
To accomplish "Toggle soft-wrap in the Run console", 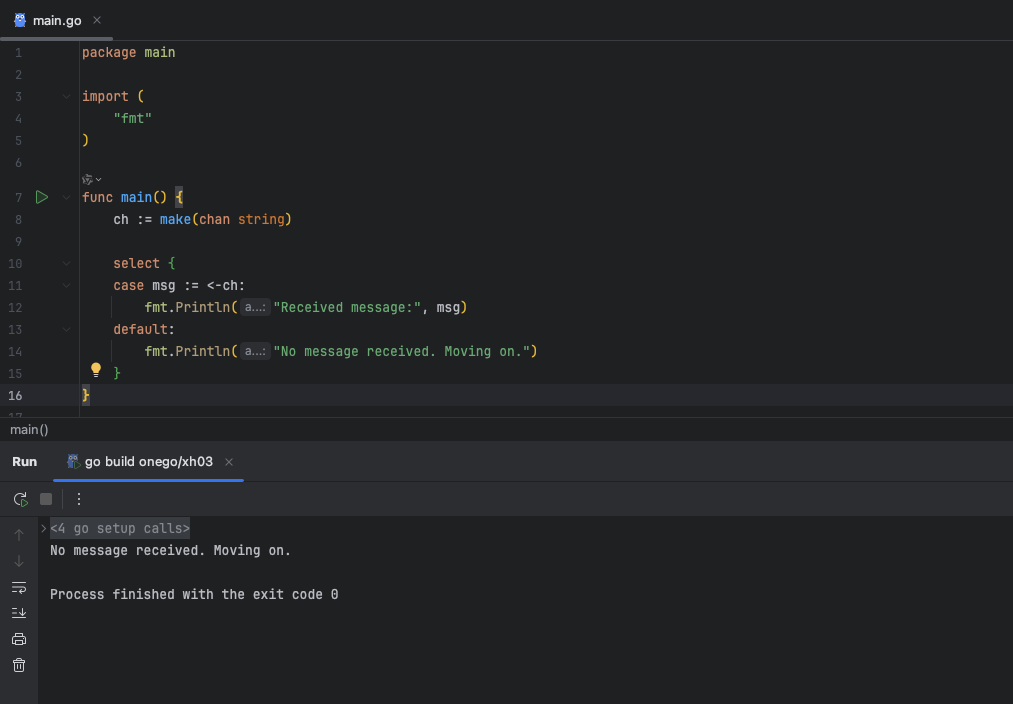I will coord(19,587).
